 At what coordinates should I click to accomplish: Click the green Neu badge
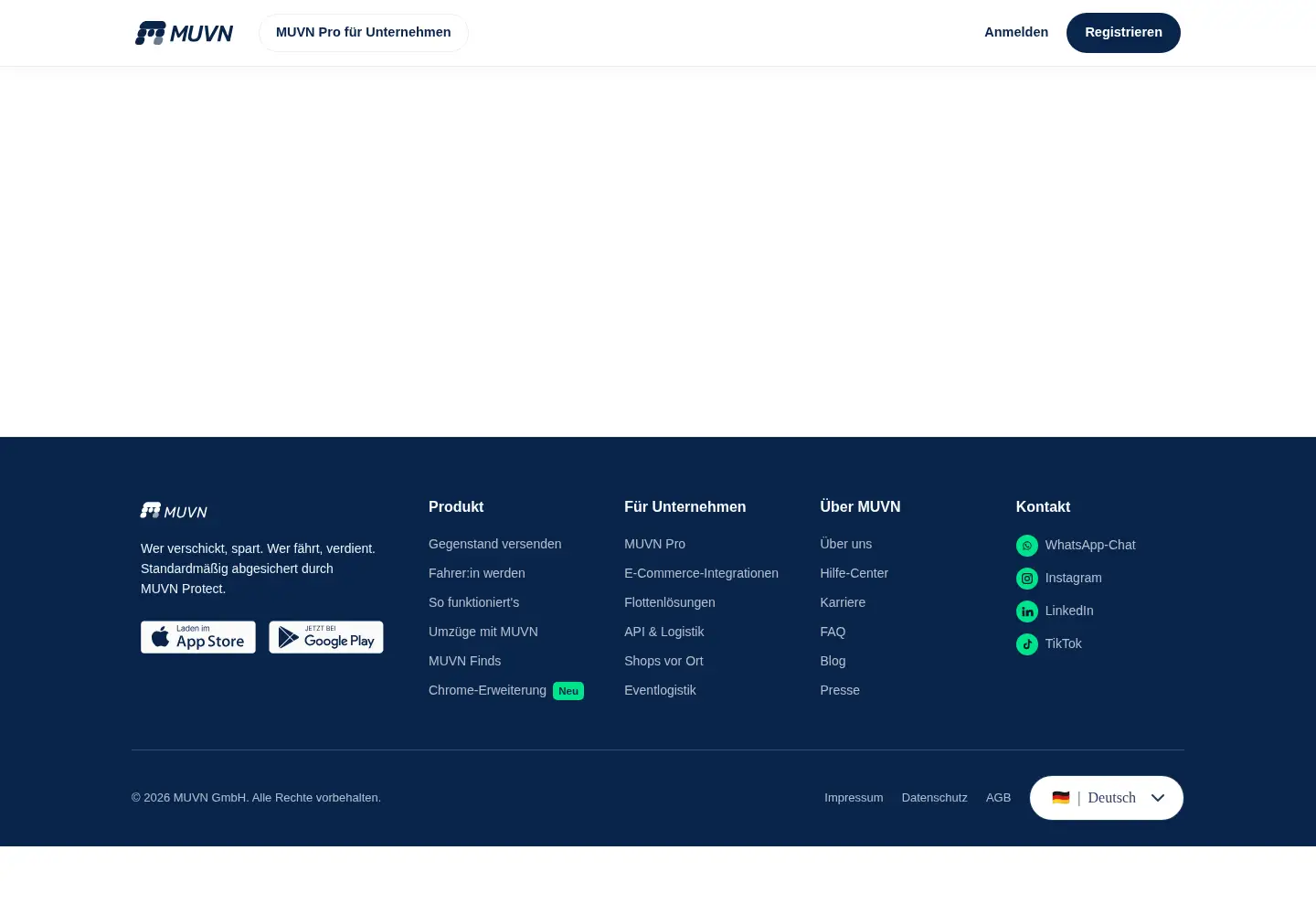click(568, 691)
